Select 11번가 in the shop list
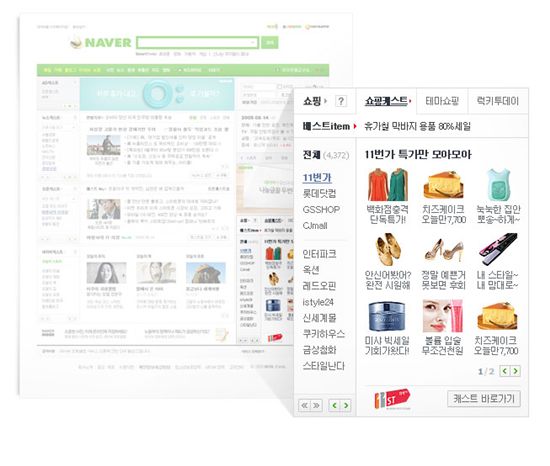 tap(317, 178)
